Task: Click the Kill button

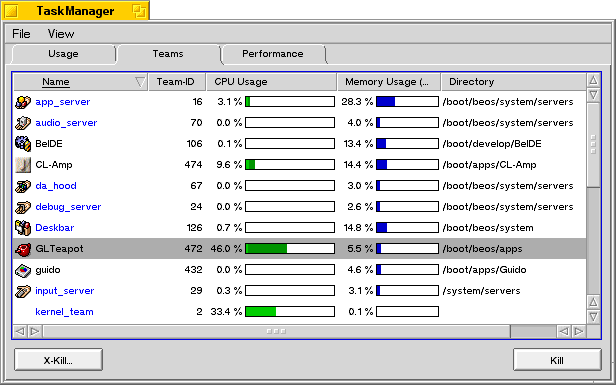Action: [x=557, y=360]
